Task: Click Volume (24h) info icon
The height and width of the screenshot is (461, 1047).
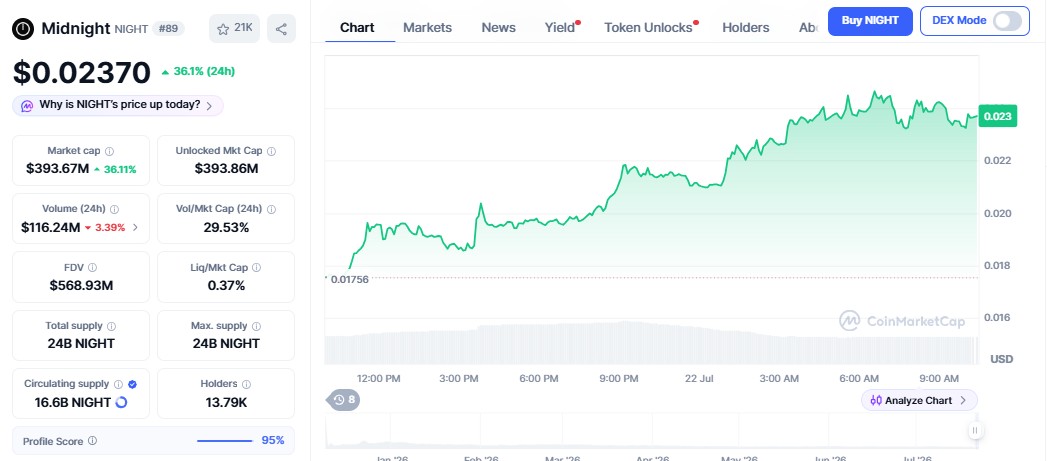Action: tap(114, 209)
